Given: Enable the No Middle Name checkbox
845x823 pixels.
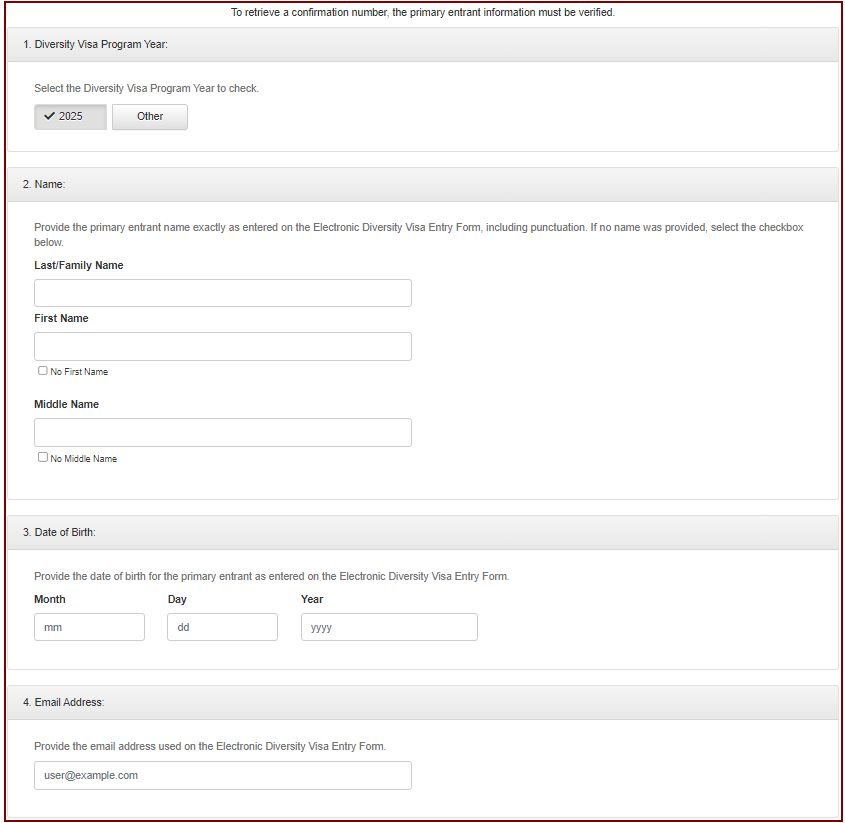Looking at the screenshot, I should coord(43,457).
